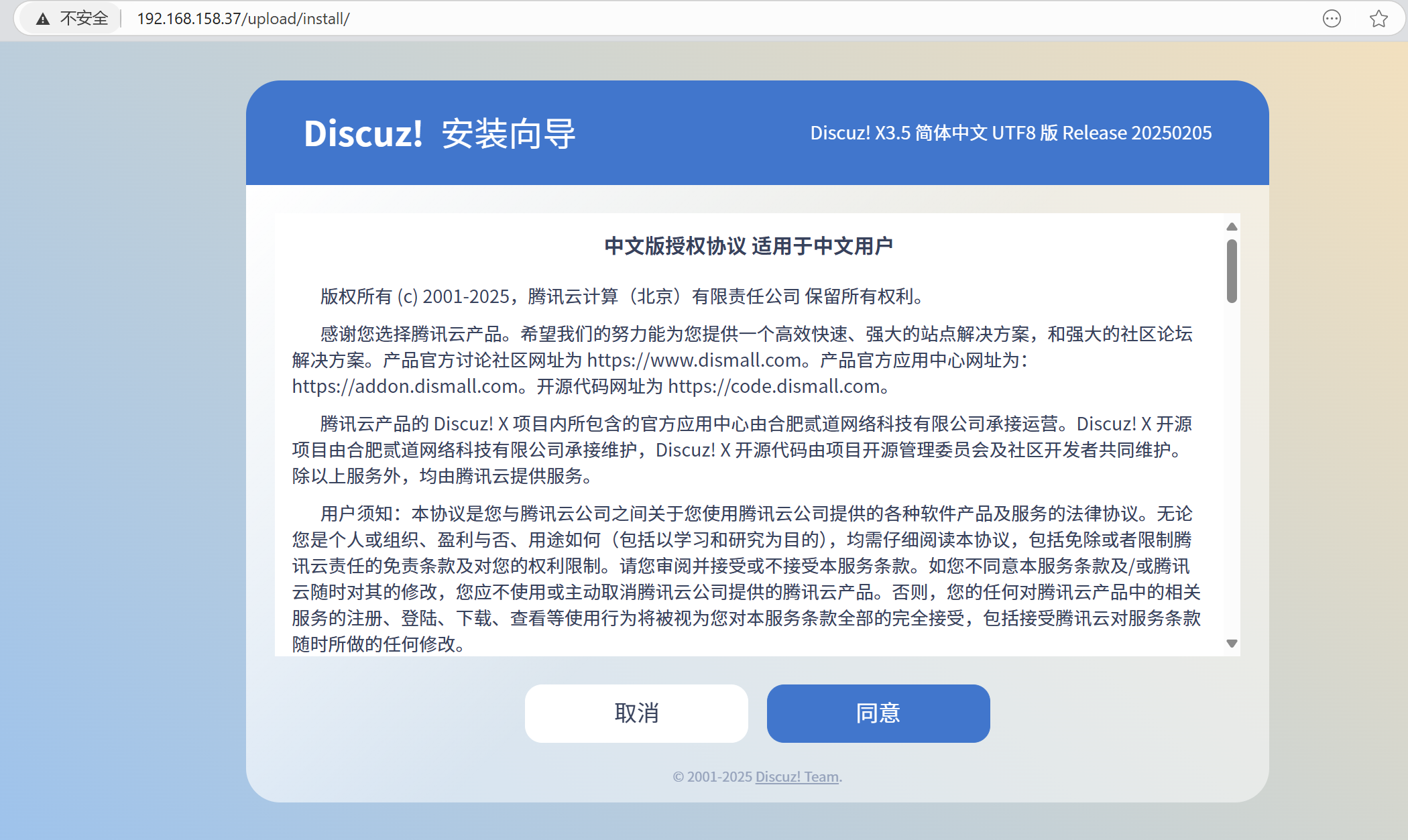The width and height of the screenshot is (1408, 840).
Task: Click the not-secure warning triangle icon
Action: (x=43, y=19)
